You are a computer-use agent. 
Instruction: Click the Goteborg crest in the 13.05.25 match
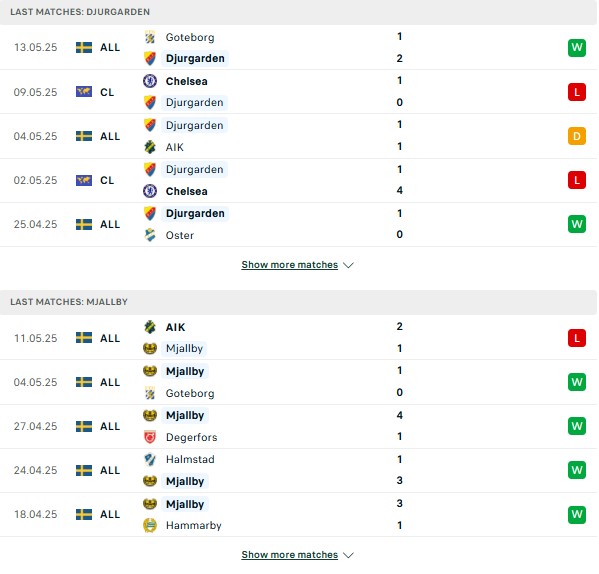[x=150, y=37]
